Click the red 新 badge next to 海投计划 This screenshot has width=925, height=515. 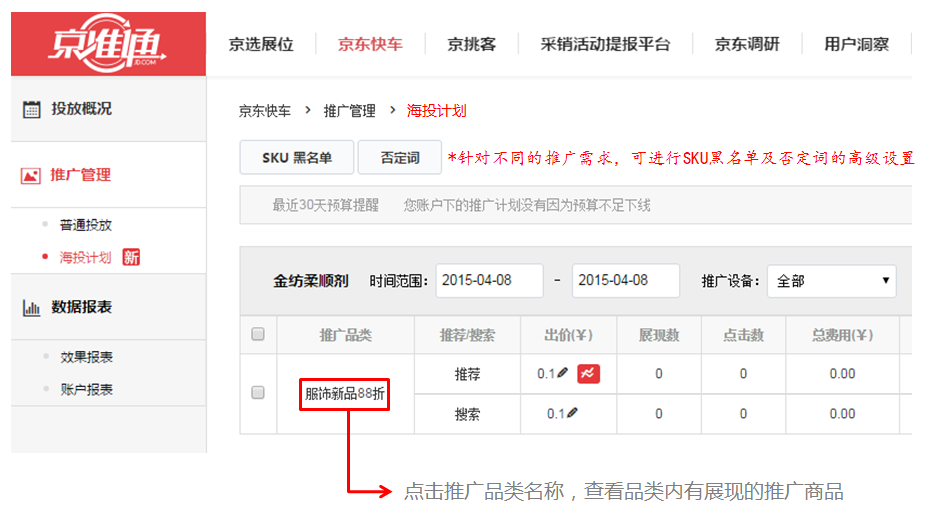(131, 257)
